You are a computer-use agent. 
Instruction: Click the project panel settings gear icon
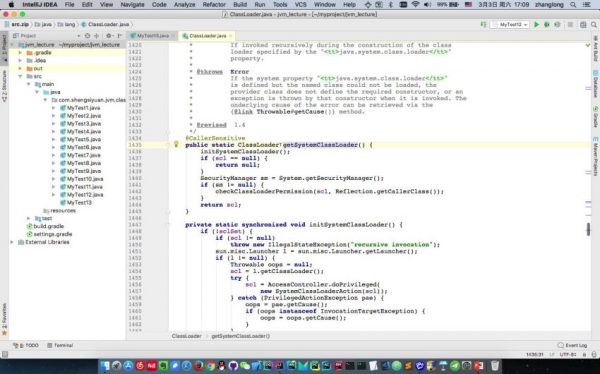(109, 36)
